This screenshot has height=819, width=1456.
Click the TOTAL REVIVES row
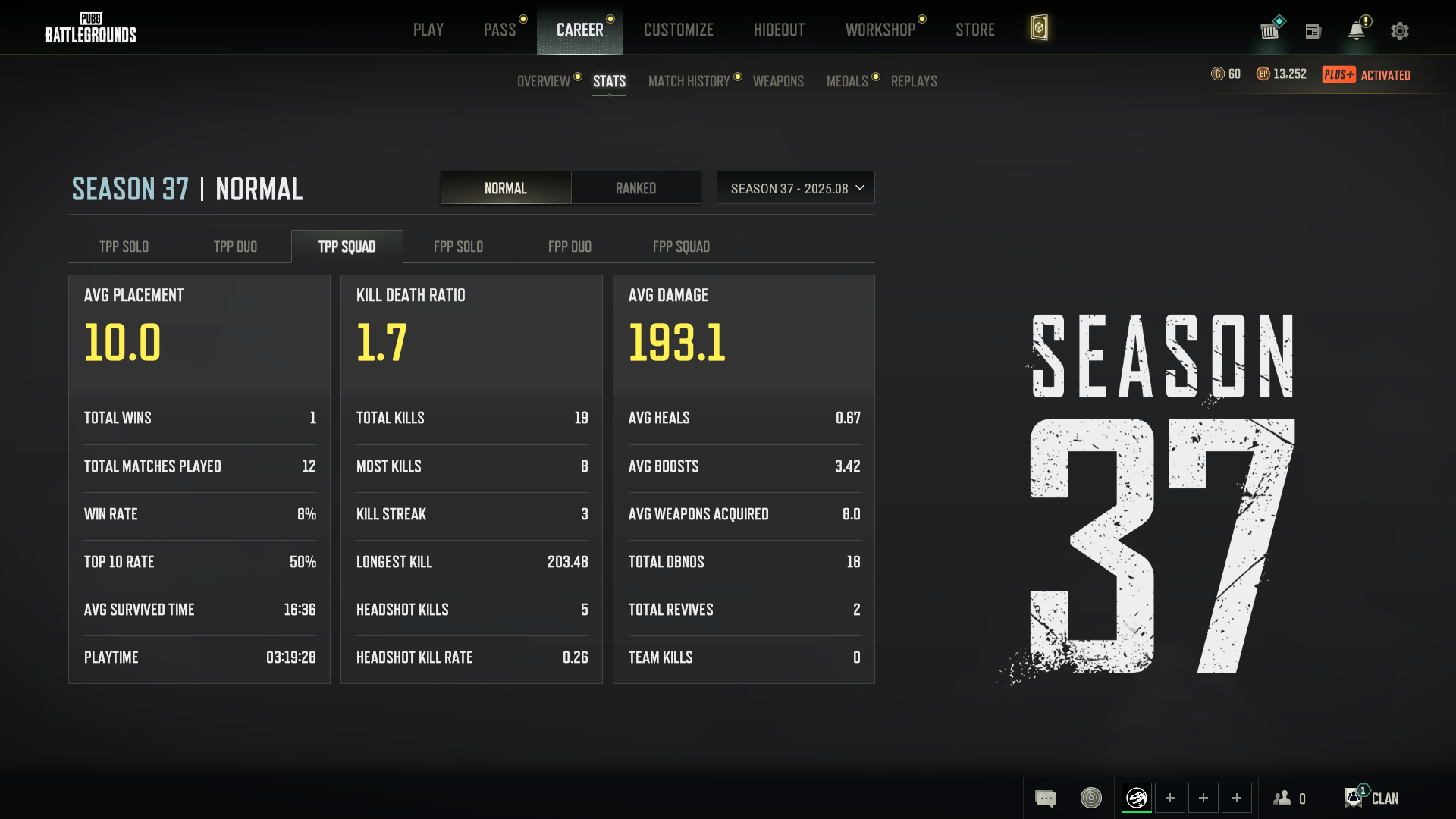(745, 610)
